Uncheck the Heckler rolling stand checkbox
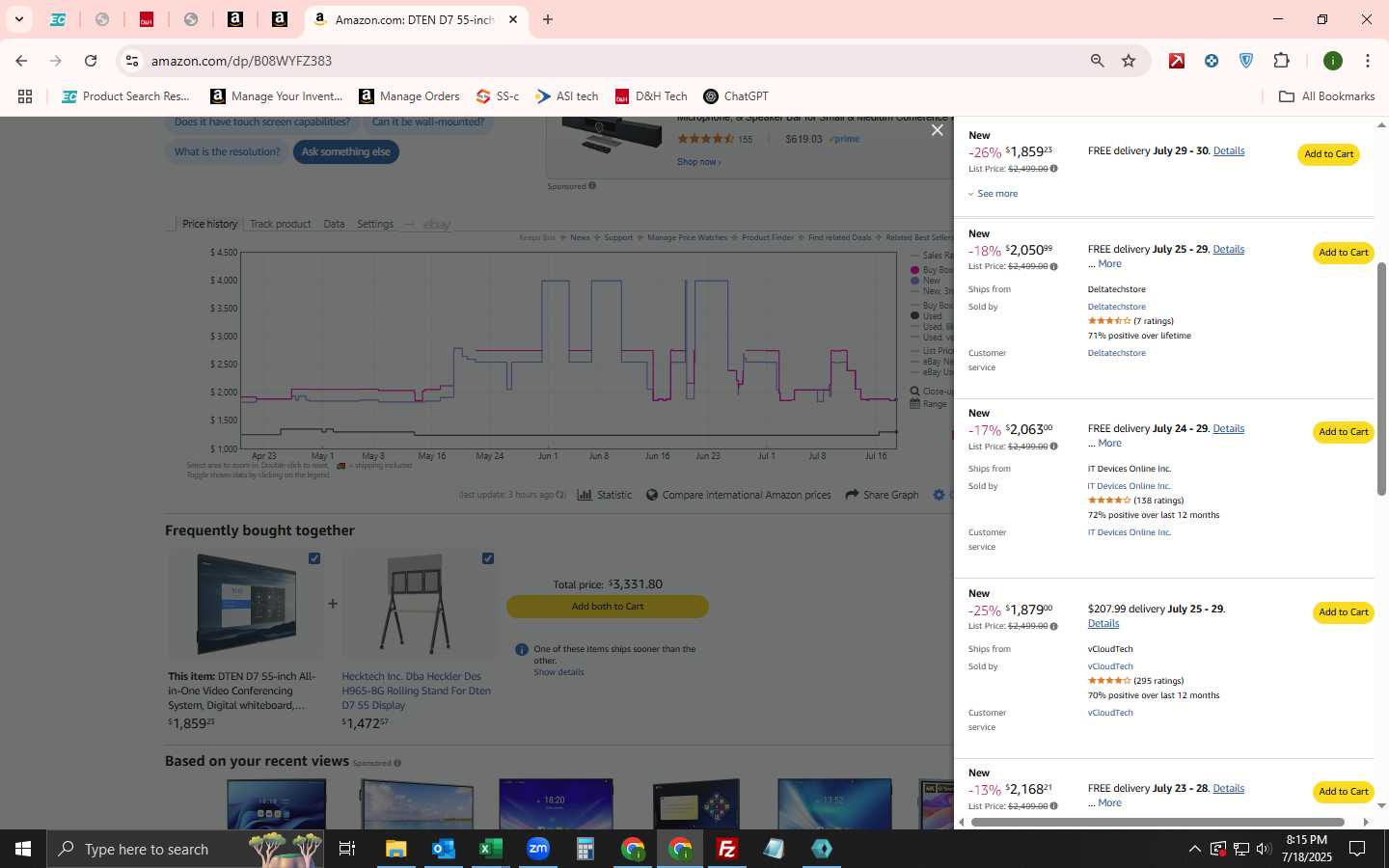This screenshot has width=1389, height=868. [488, 558]
